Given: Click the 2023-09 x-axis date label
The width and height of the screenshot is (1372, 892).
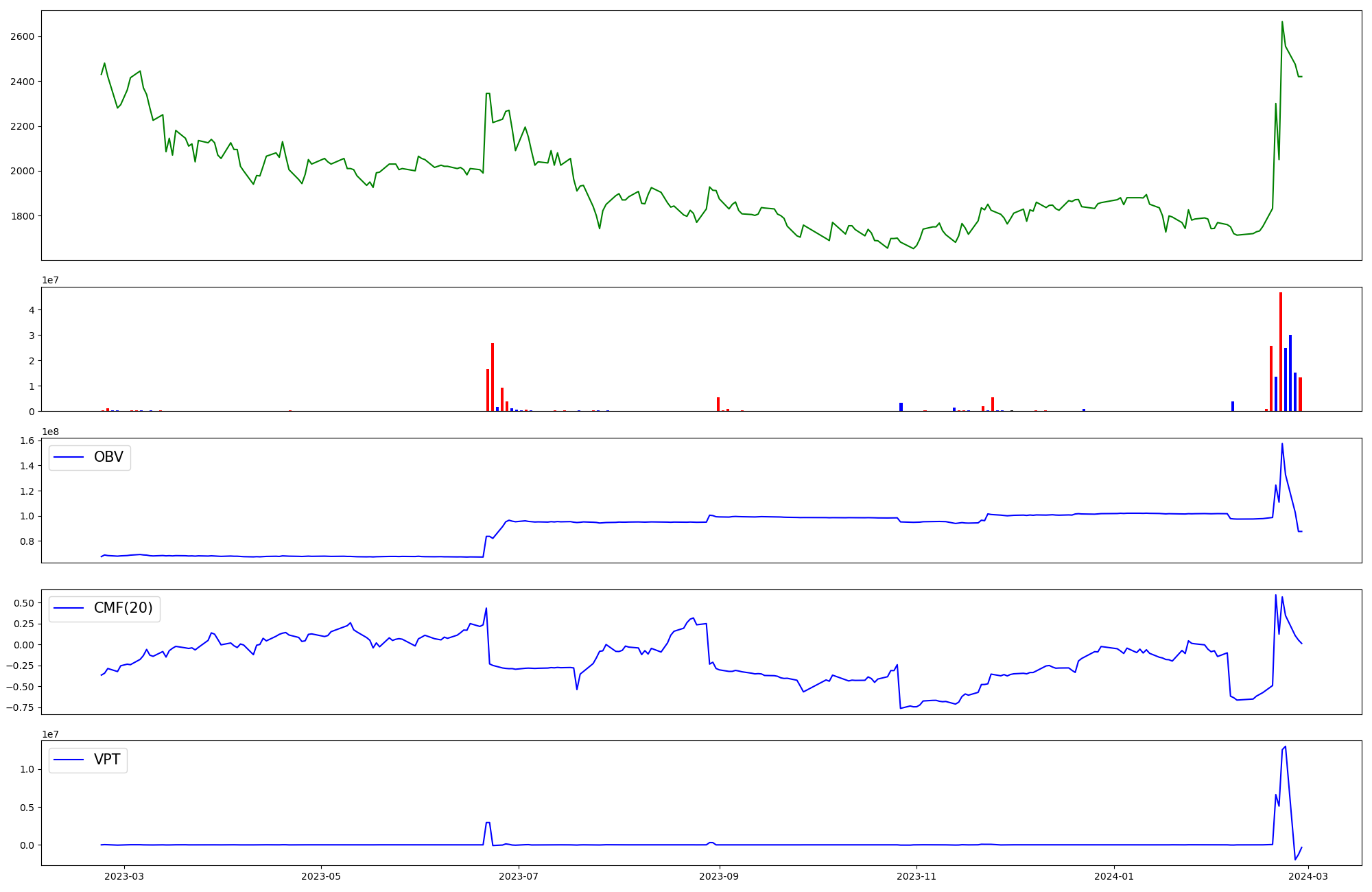Looking at the screenshot, I should point(720,876).
